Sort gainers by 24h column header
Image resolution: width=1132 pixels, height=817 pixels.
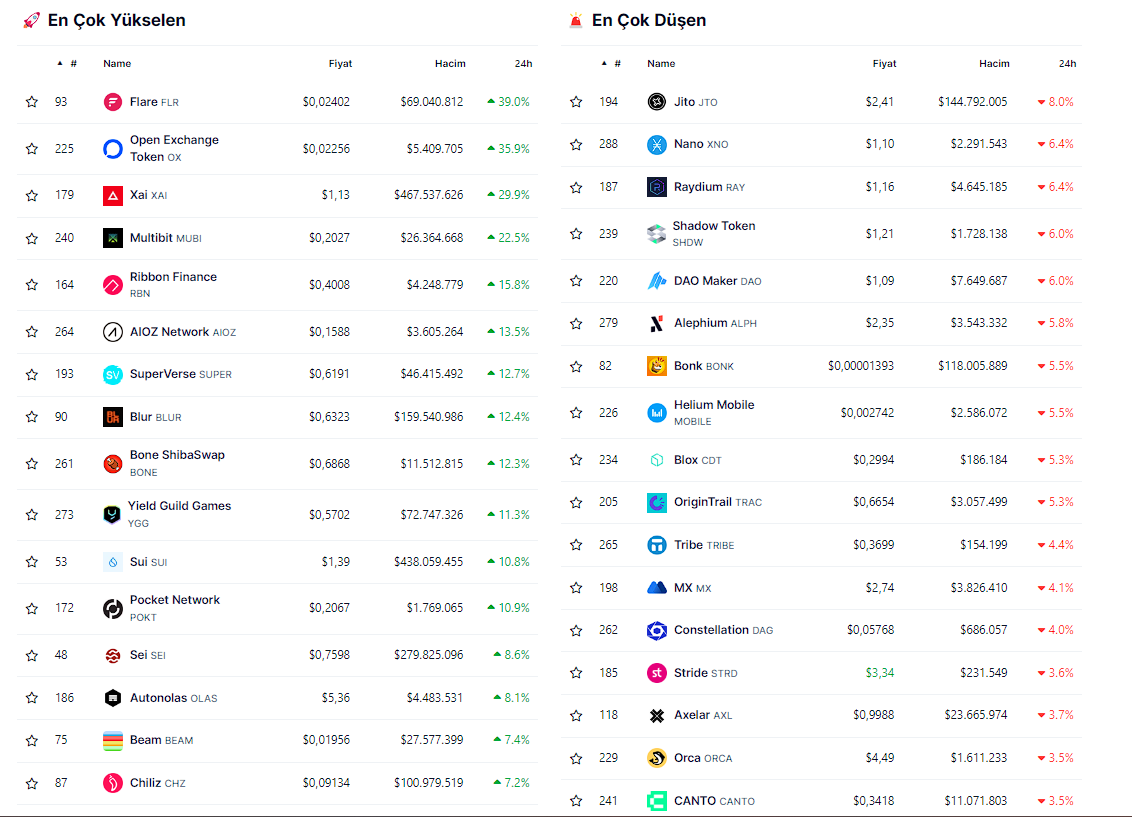(523, 64)
